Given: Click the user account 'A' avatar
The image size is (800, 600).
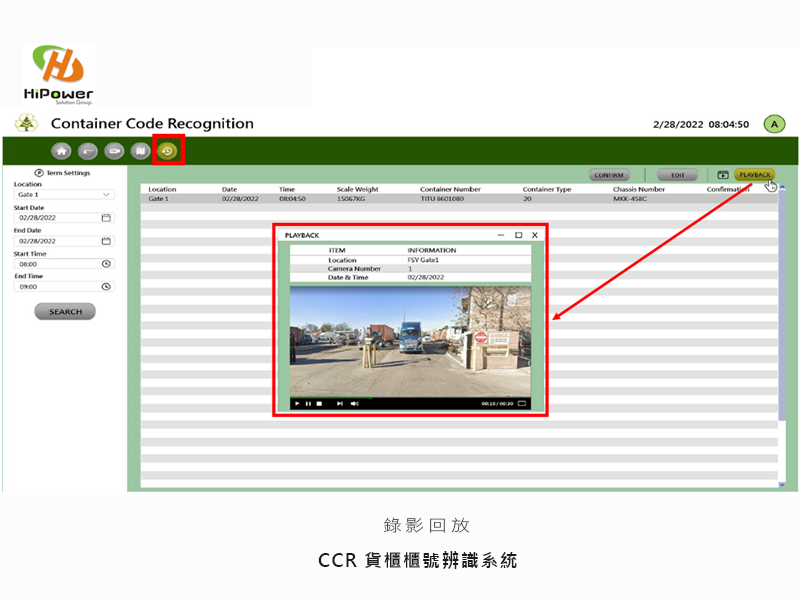Looking at the screenshot, I should click(774, 124).
